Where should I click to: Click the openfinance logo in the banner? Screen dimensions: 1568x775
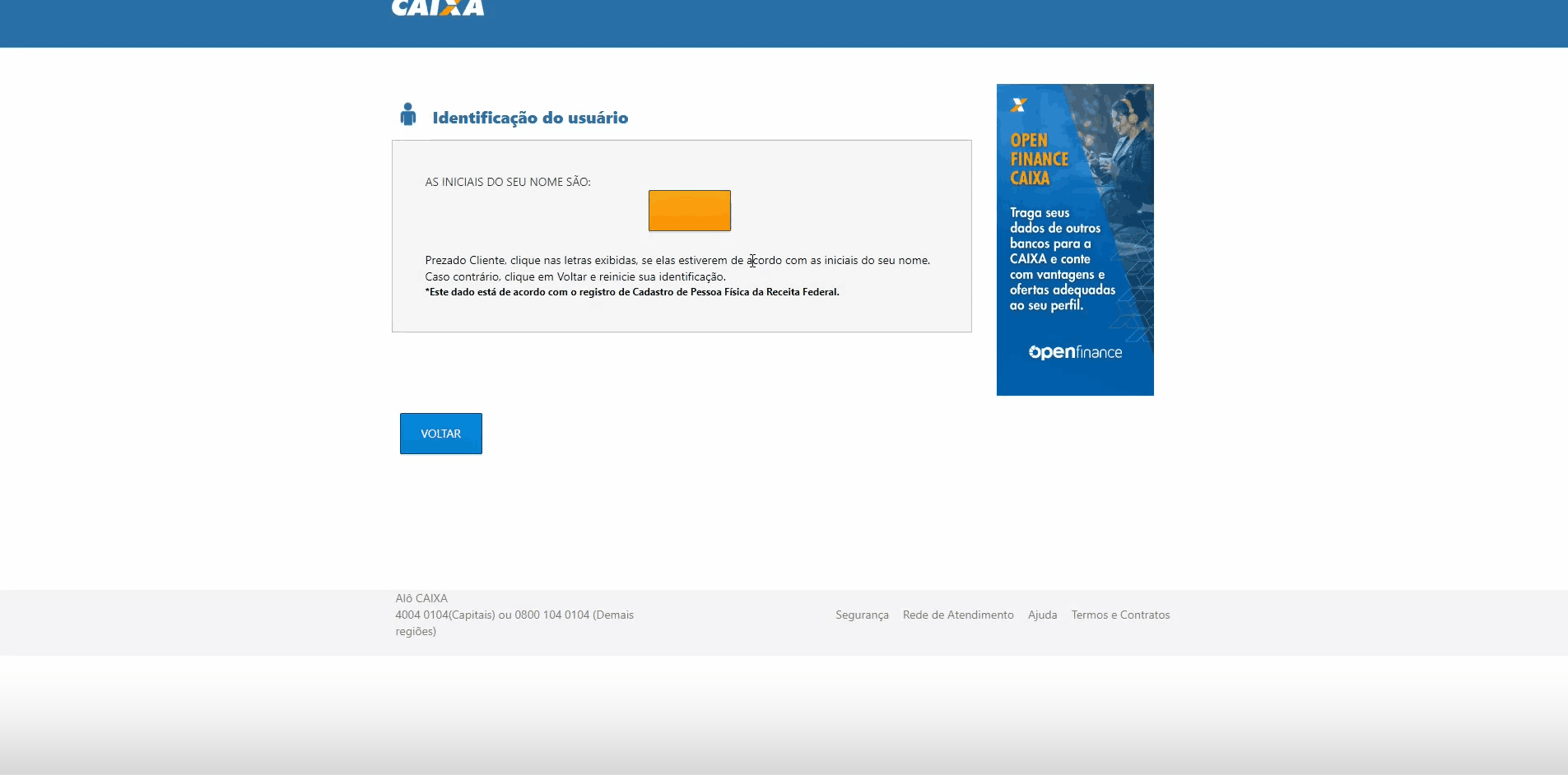click(x=1075, y=352)
